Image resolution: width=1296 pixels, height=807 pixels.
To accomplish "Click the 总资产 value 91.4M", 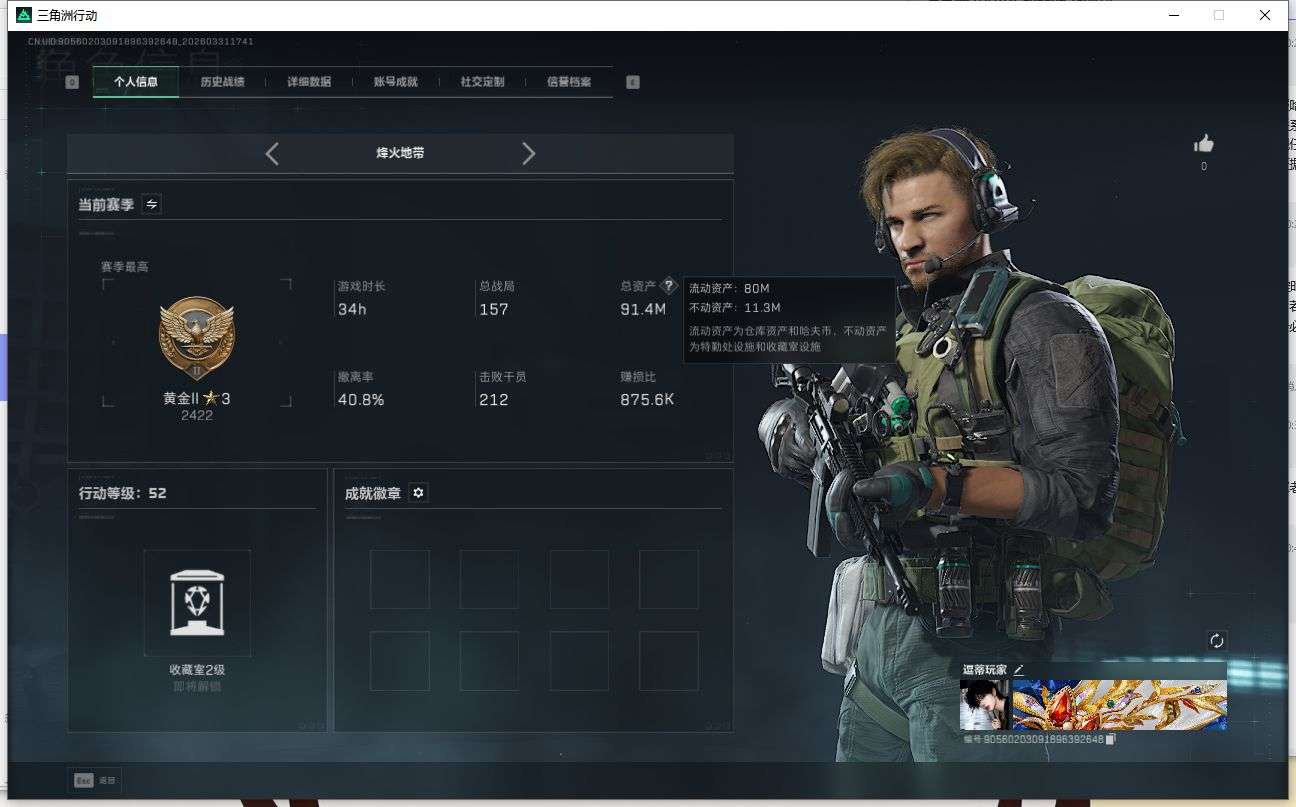I will tap(643, 309).
